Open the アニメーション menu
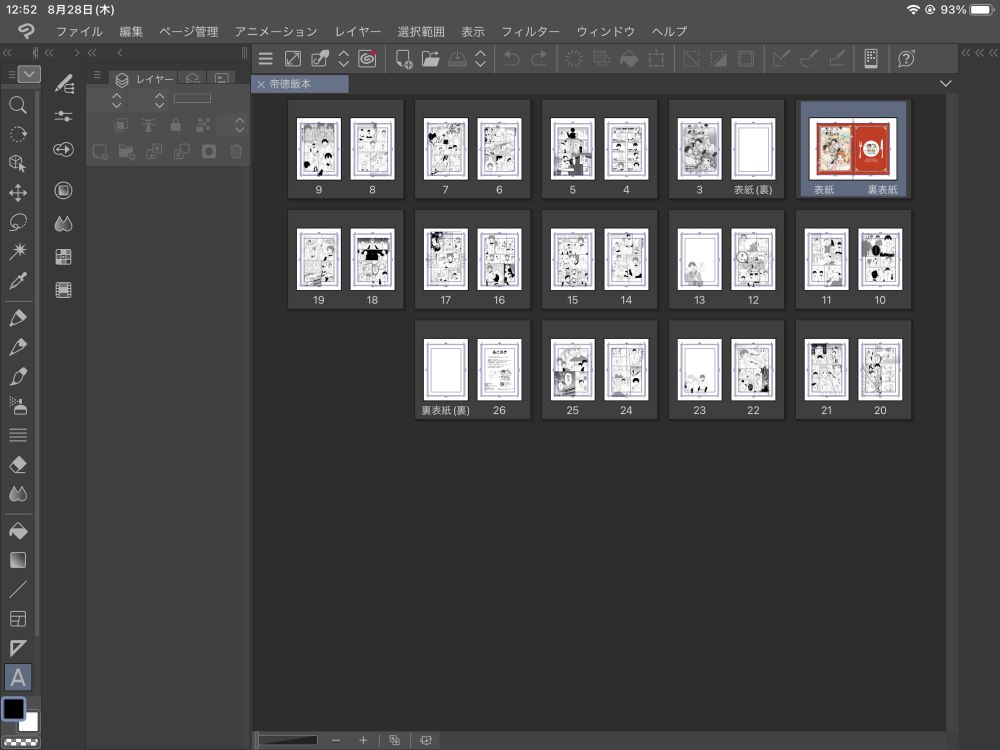This screenshot has height=750, width=1000. (276, 31)
